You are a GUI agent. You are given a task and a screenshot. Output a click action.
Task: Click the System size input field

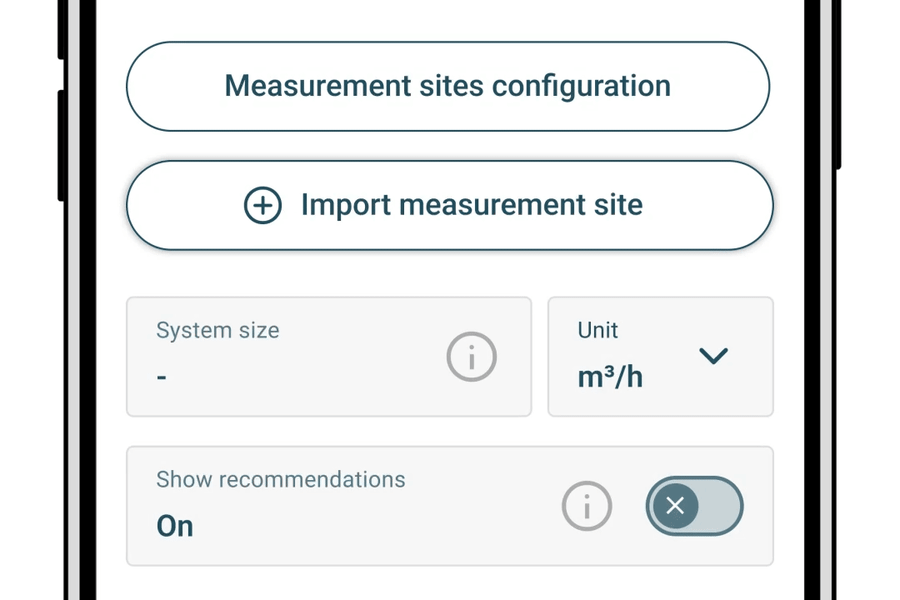coord(300,356)
